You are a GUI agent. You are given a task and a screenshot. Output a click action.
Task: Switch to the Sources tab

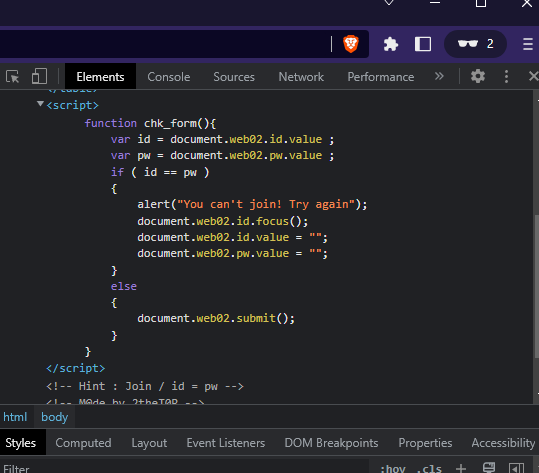234,77
